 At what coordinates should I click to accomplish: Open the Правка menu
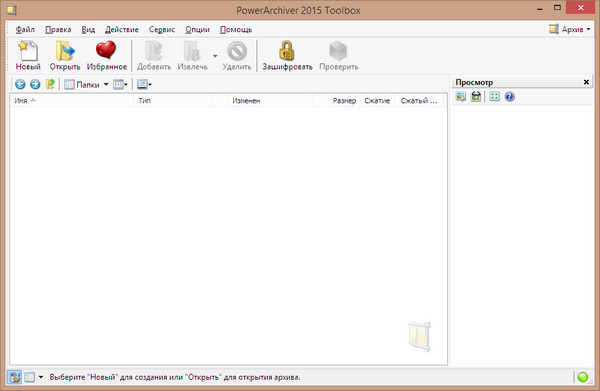pyautogui.click(x=58, y=29)
